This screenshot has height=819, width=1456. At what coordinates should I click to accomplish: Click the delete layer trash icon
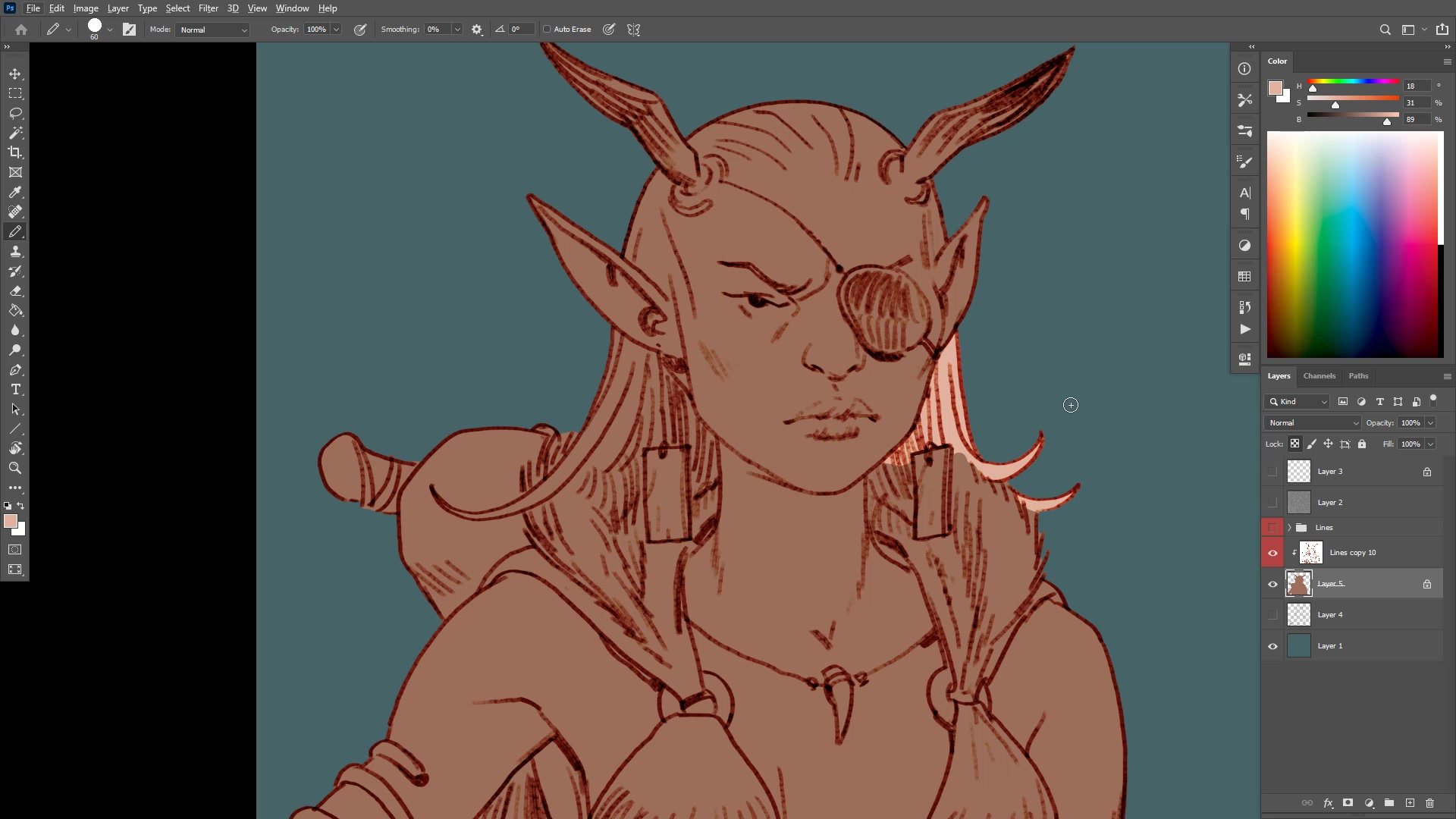[x=1429, y=803]
